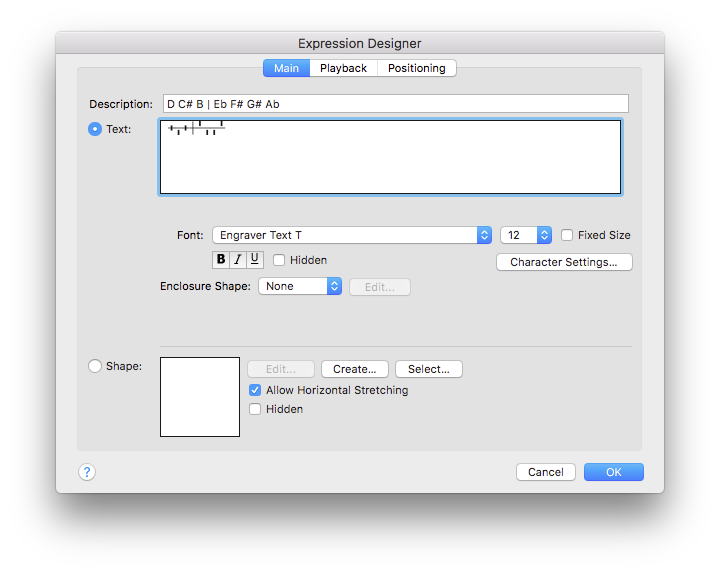Click the Cancel button
Screen dimensions: 720x573
click(x=546, y=472)
